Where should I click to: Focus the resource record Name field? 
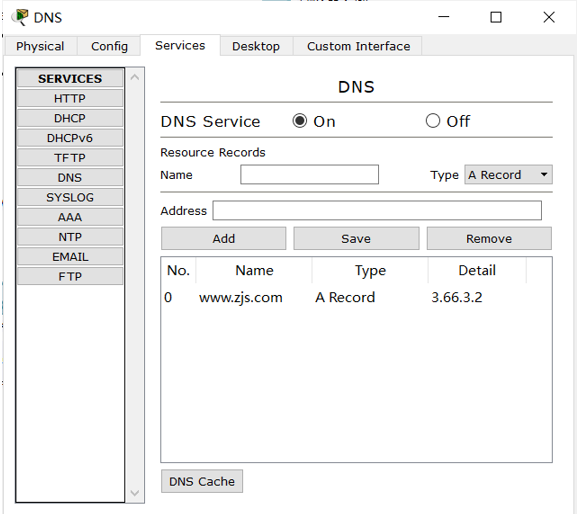(x=309, y=174)
